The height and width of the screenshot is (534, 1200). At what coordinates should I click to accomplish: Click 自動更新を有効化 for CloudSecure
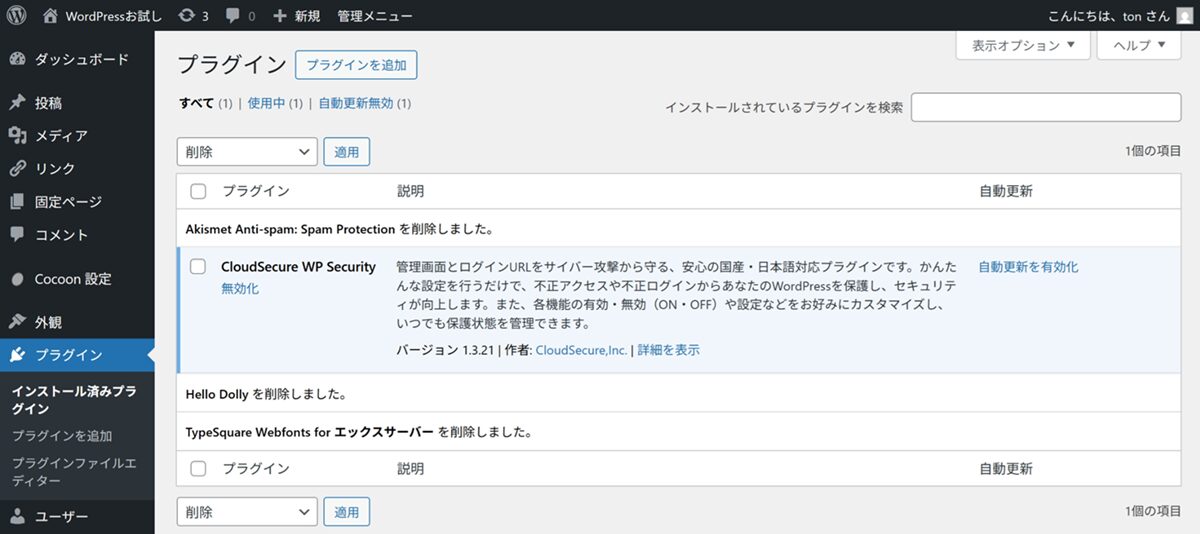1028,267
